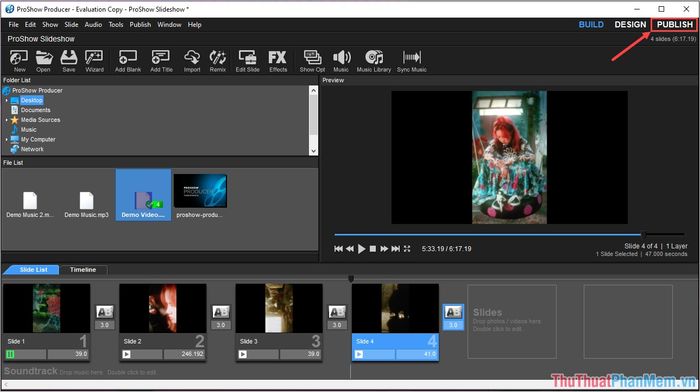Open the Tools menu

click(116, 25)
